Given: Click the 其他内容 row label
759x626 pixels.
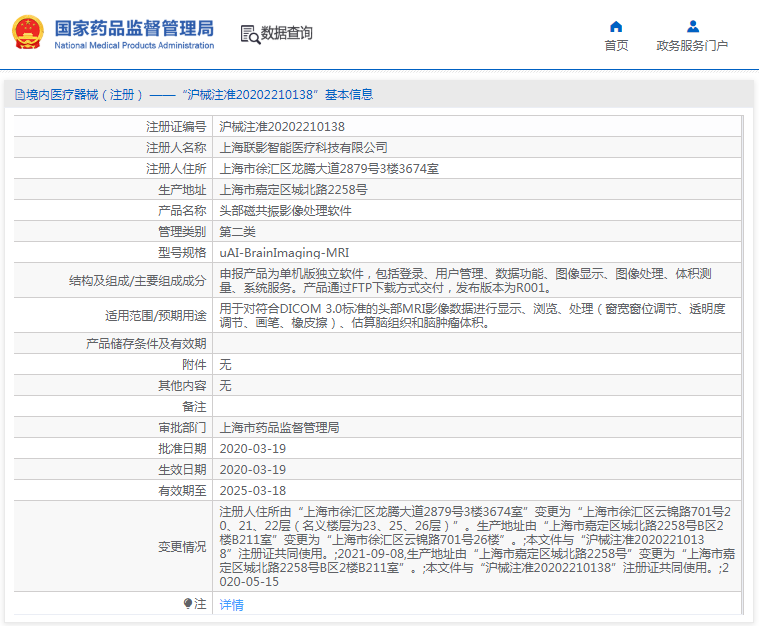Looking at the screenshot, I should click(x=182, y=386).
